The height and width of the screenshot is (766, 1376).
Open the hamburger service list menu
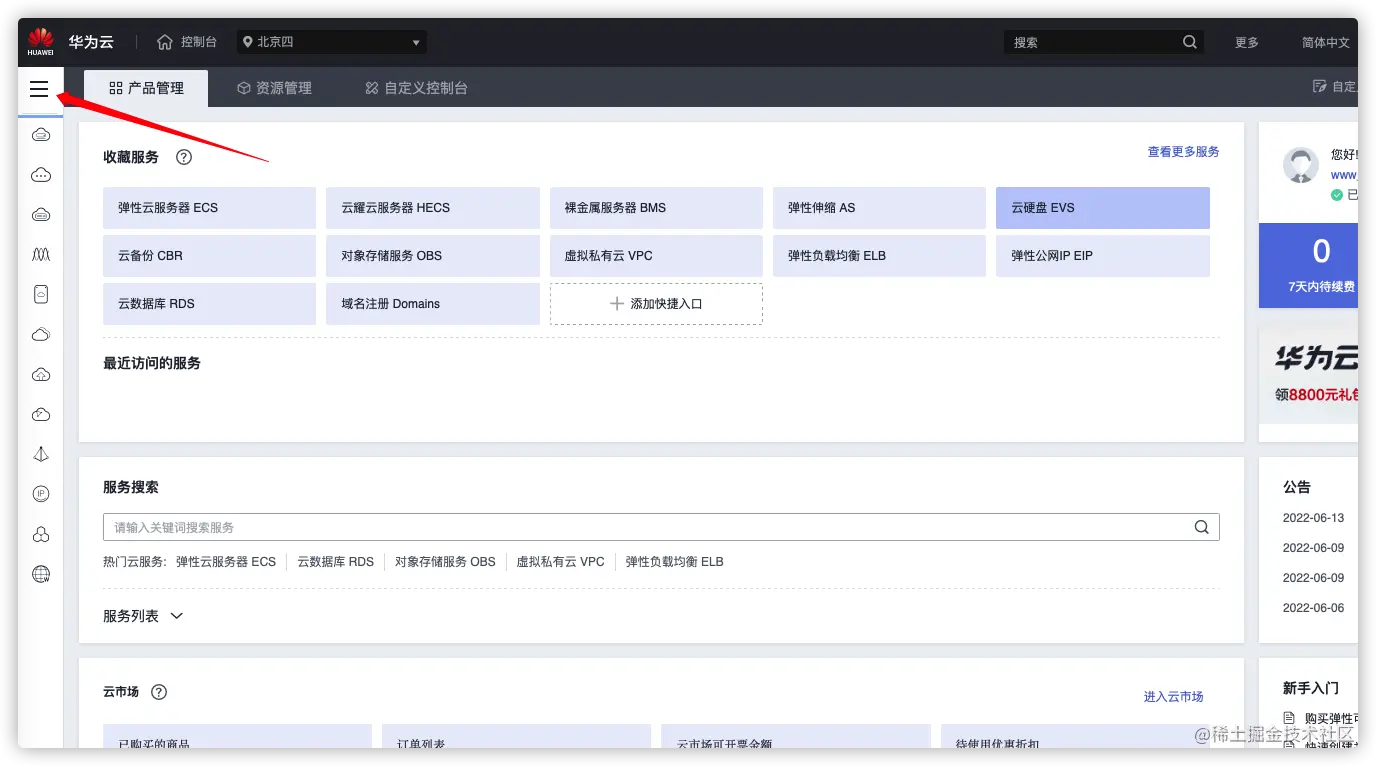pyautogui.click(x=39, y=90)
